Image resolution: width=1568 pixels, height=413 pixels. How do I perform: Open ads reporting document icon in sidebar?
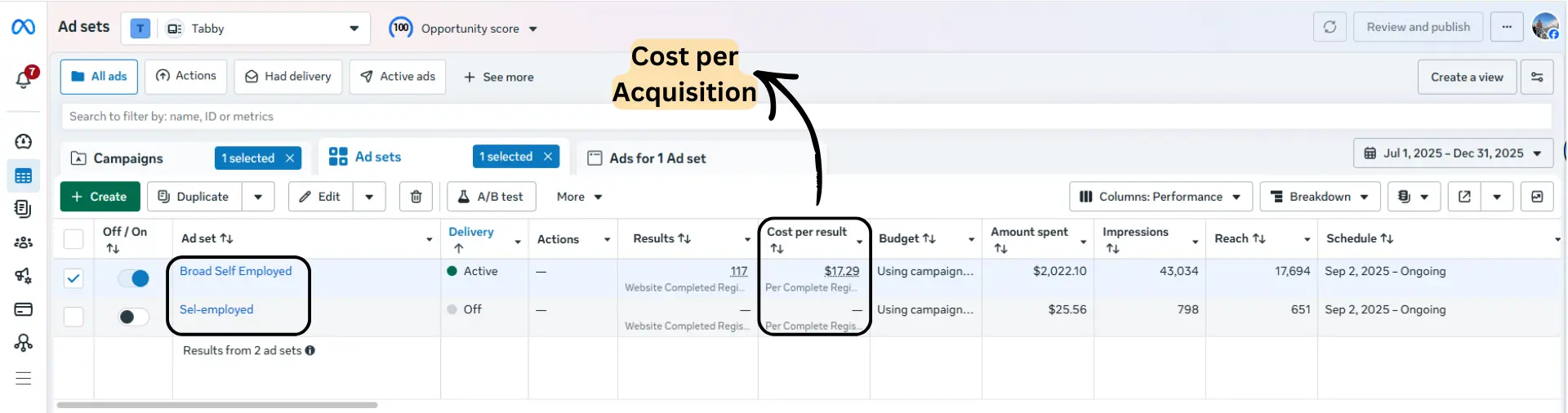click(x=24, y=209)
